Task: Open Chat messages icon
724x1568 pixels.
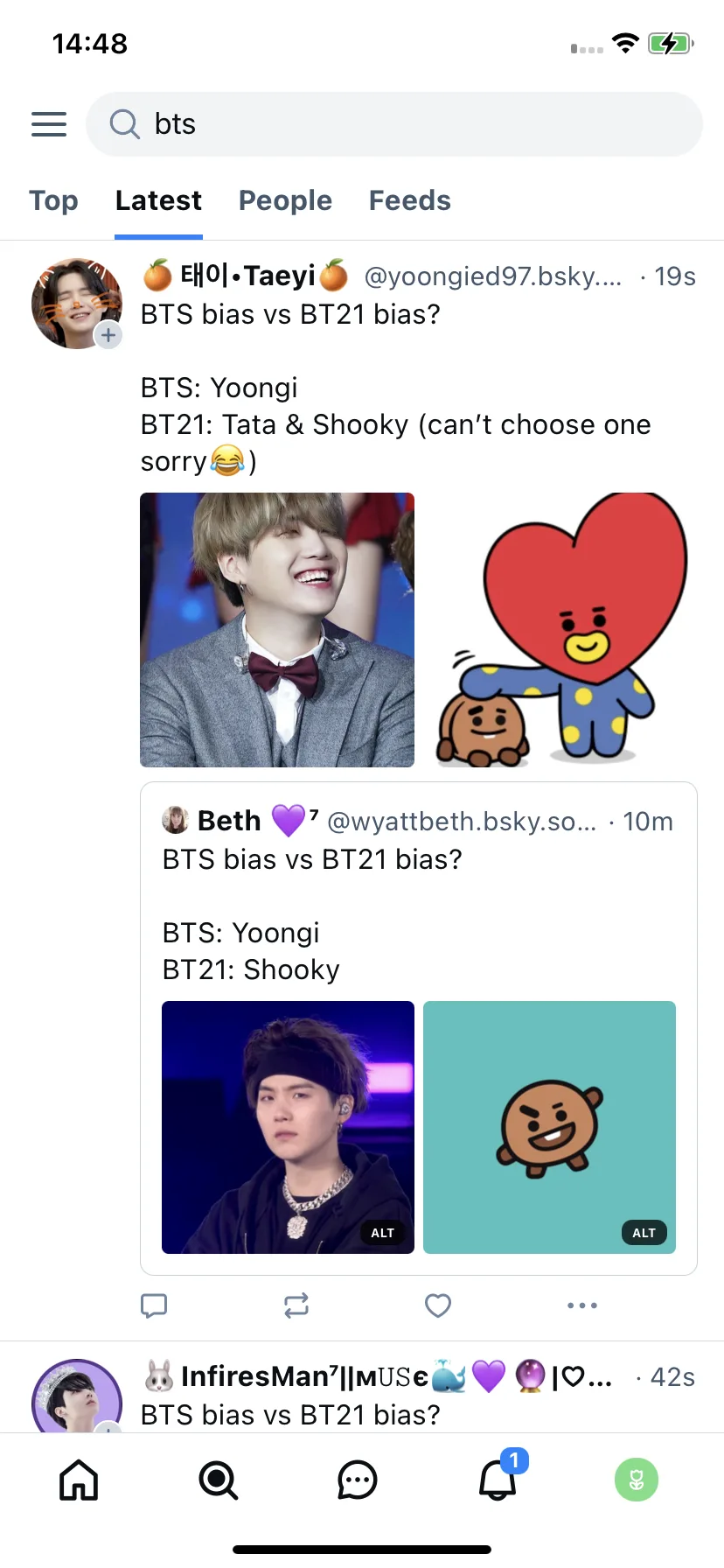Action: [x=358, y=1480]
